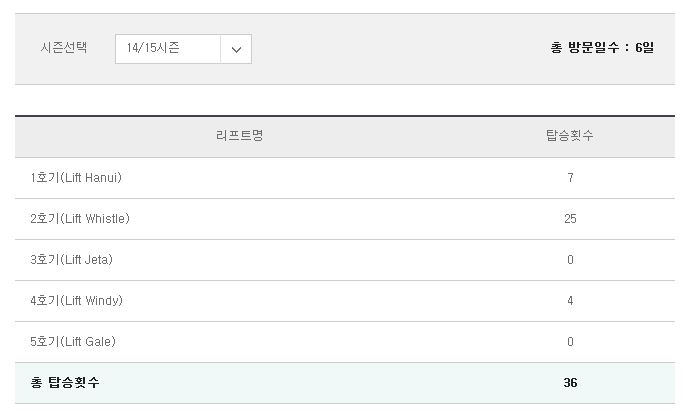
Task: Click the highlighted total summary row
Action: coord(345,383)
